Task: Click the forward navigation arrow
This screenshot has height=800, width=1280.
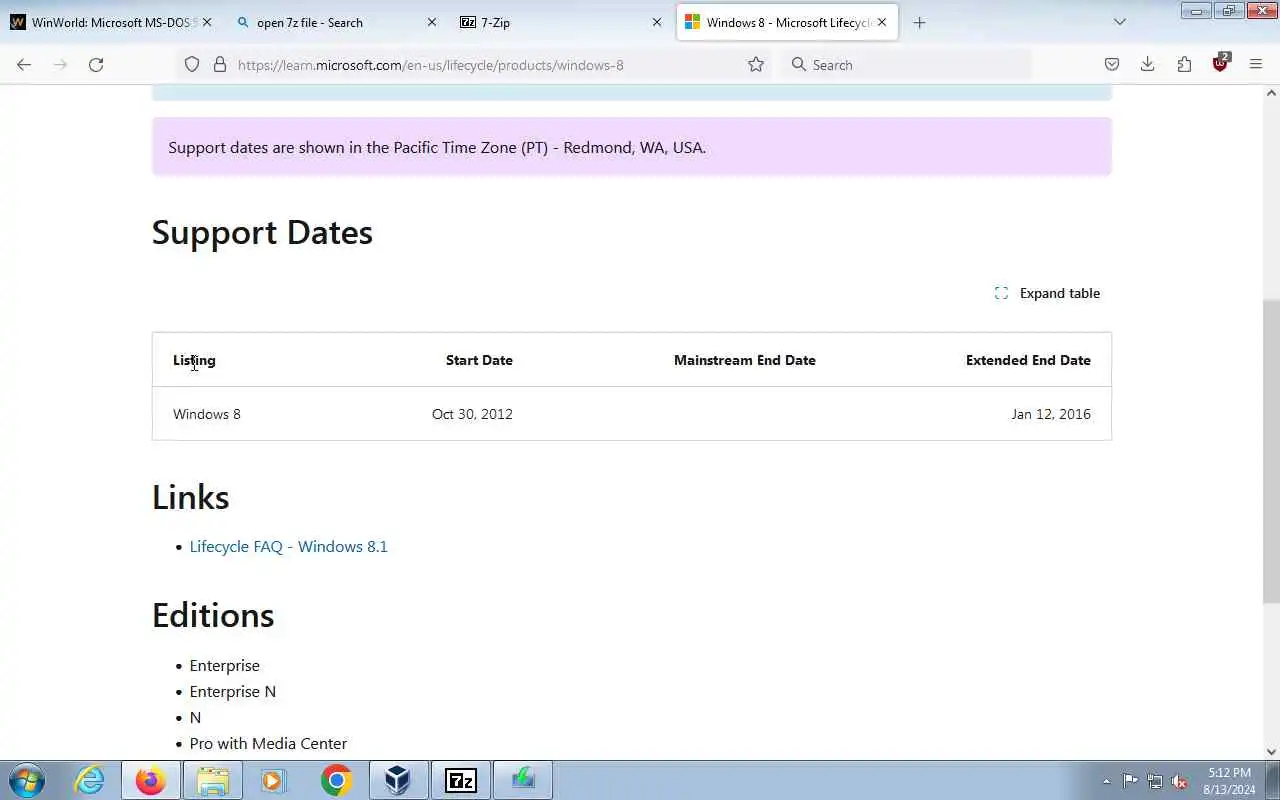Action: (60, 64)
